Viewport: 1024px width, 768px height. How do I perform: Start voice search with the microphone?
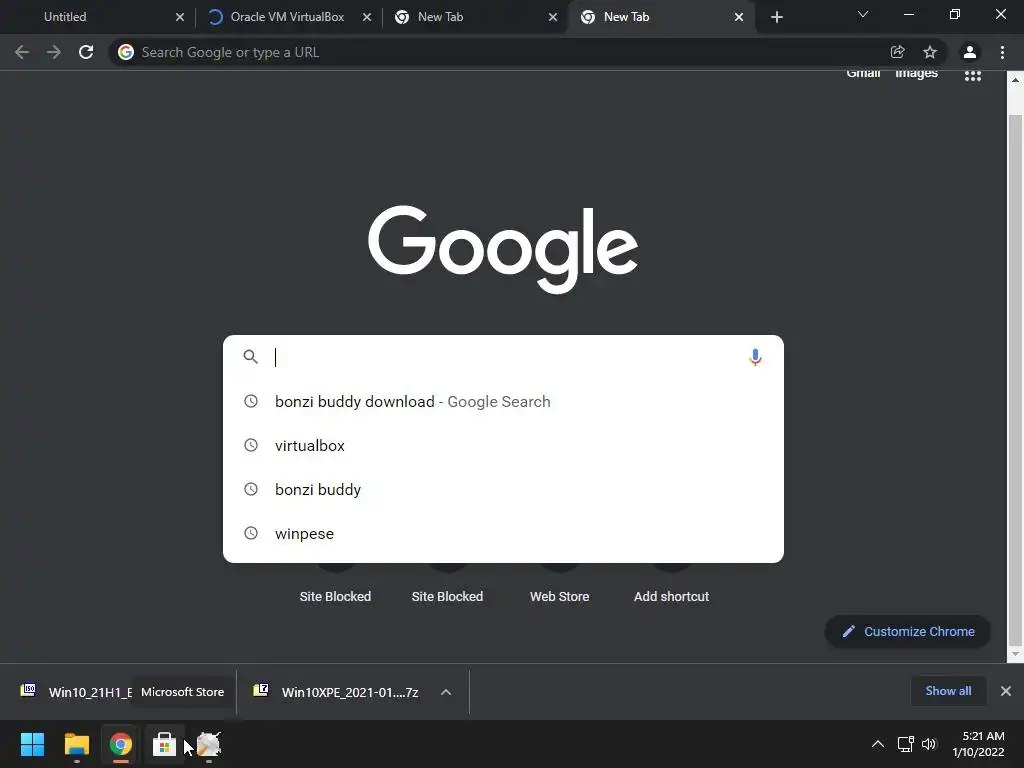(755, 357)
